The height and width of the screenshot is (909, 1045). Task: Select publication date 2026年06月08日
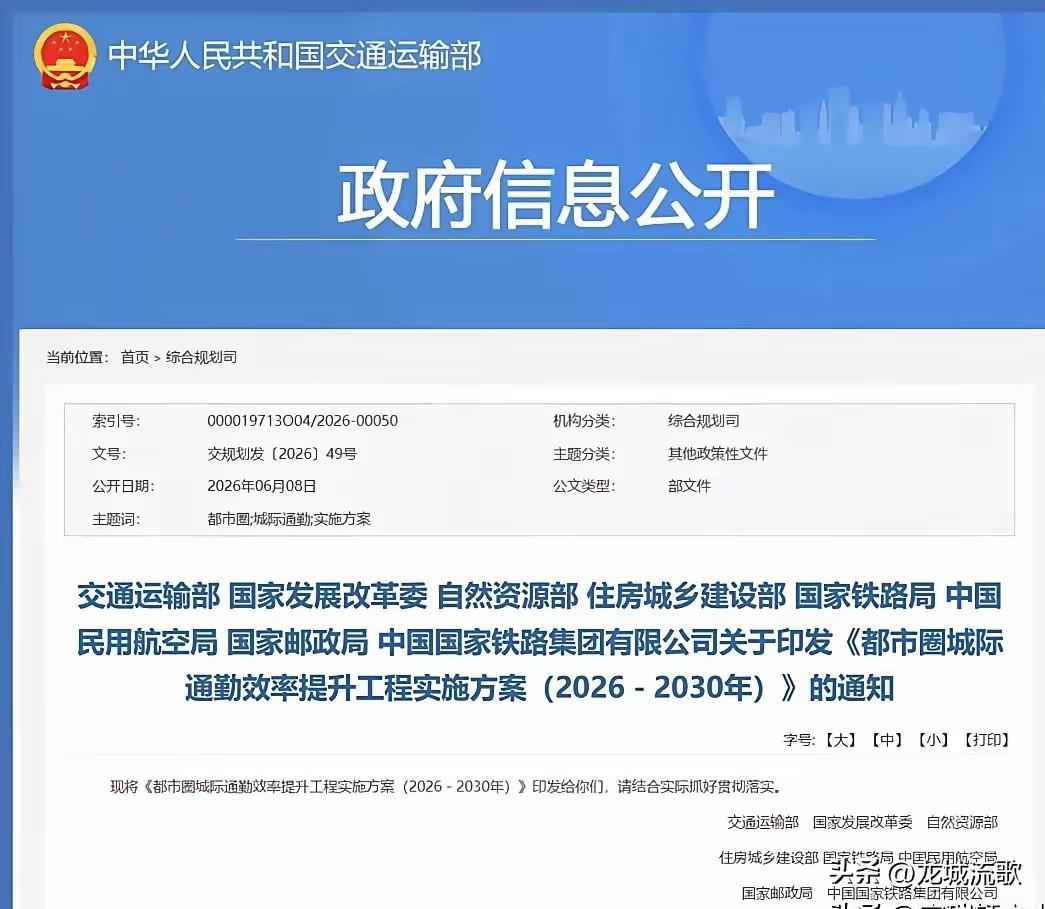[261, 486]
